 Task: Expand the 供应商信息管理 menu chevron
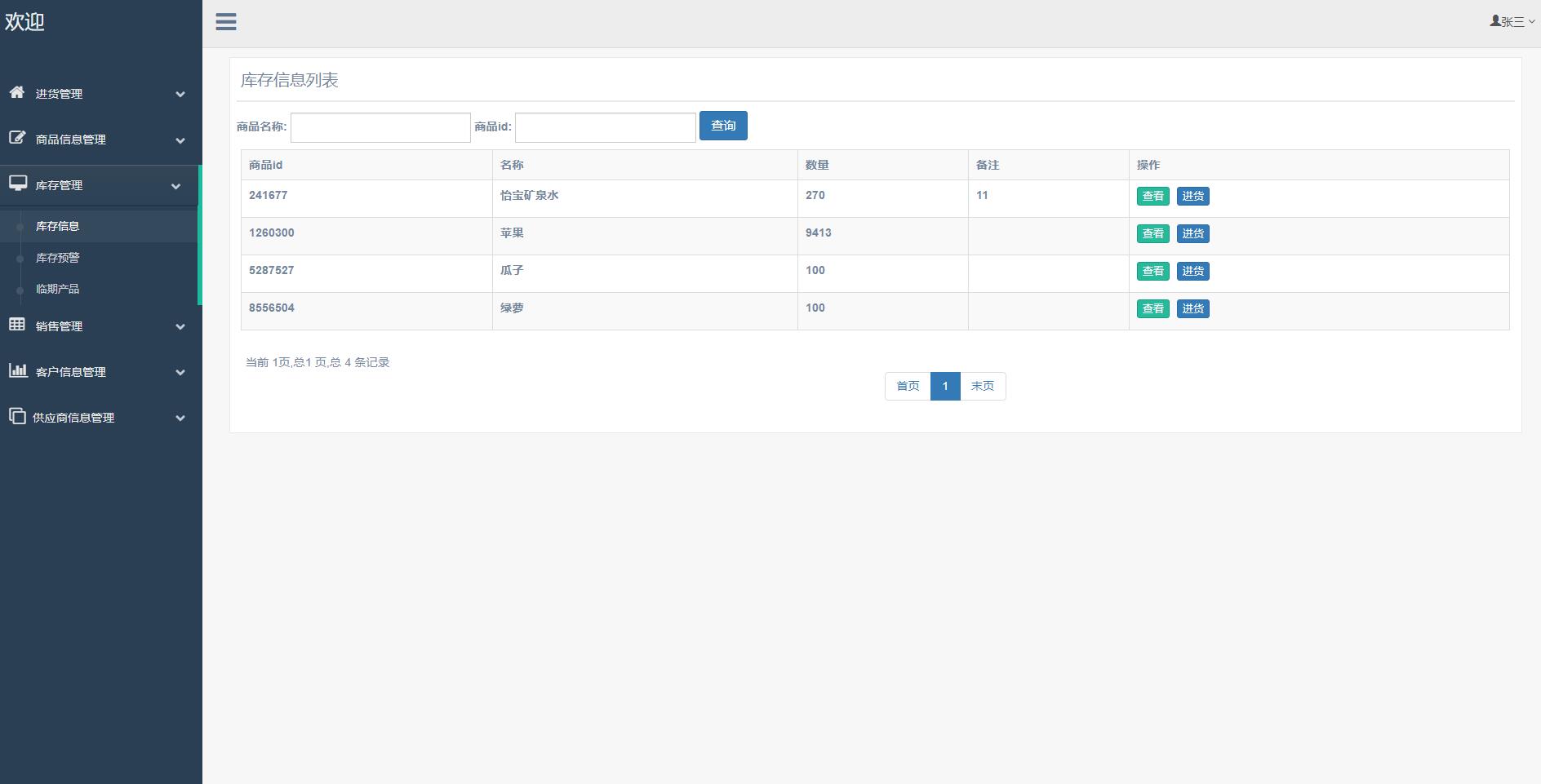[180, 419]
